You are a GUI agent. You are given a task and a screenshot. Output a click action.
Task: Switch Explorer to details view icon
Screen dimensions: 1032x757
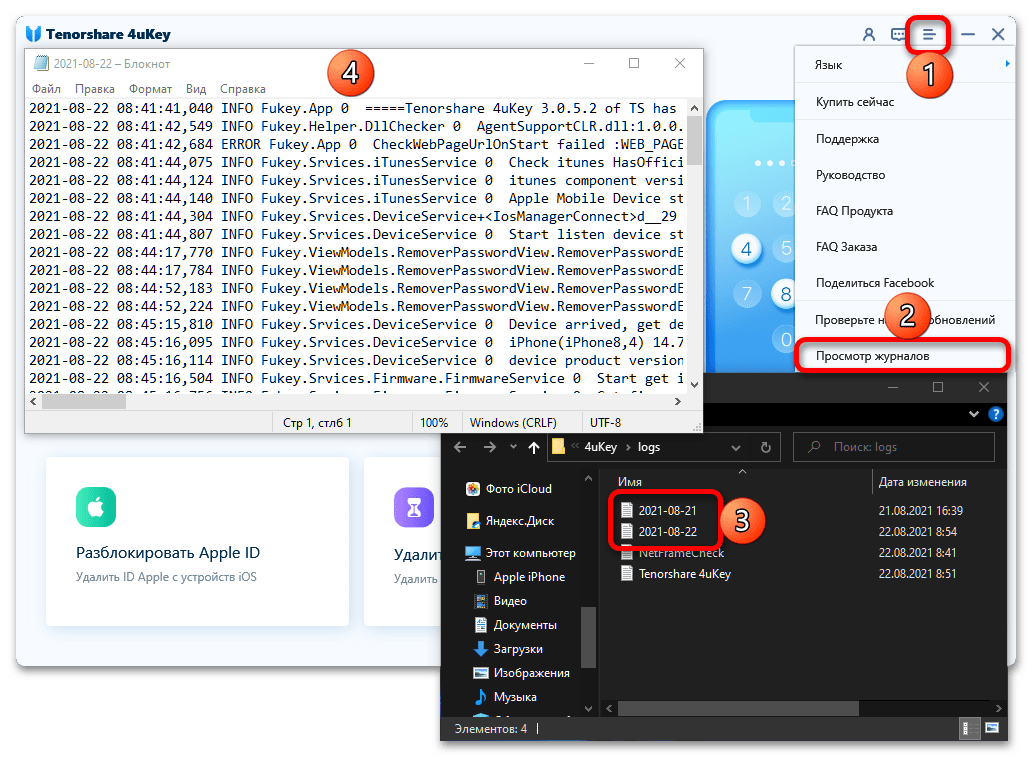click(969, 728)
